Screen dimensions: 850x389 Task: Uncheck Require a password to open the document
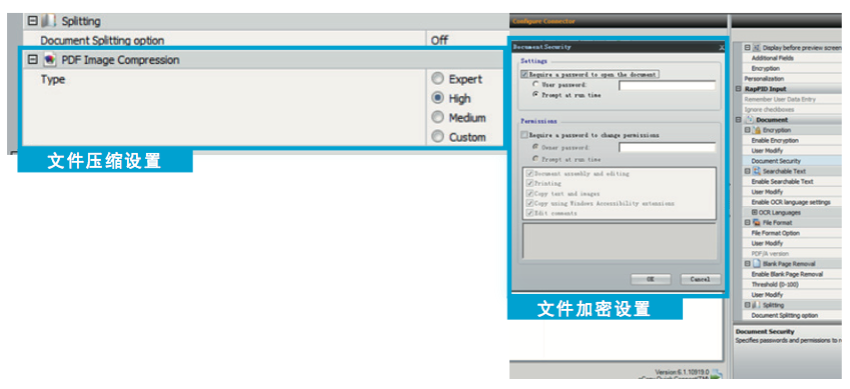tap(524, 74)
